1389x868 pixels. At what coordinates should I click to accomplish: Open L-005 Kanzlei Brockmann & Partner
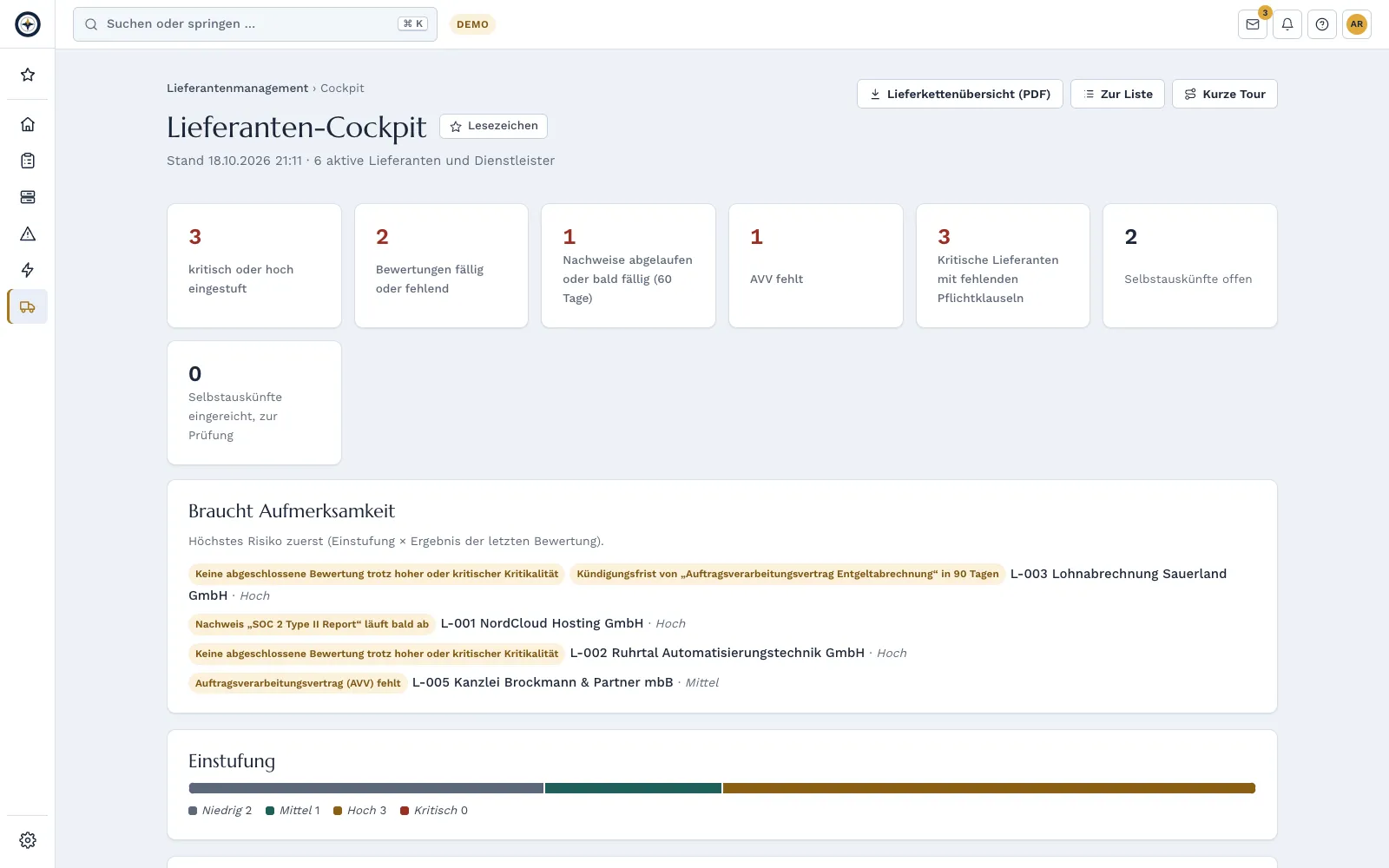pyautogui.click(x=543, y=682)
